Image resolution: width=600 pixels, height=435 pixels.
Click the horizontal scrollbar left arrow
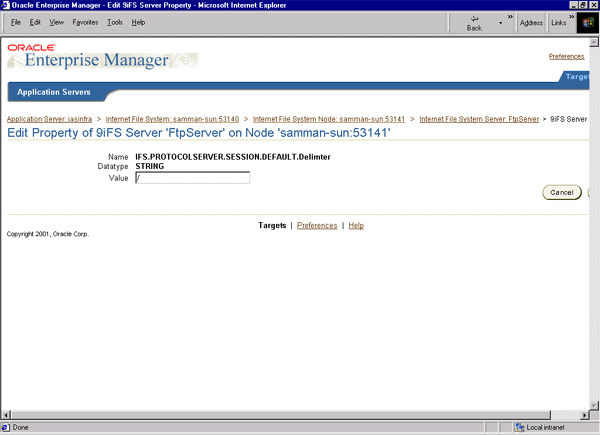point(6,415)
